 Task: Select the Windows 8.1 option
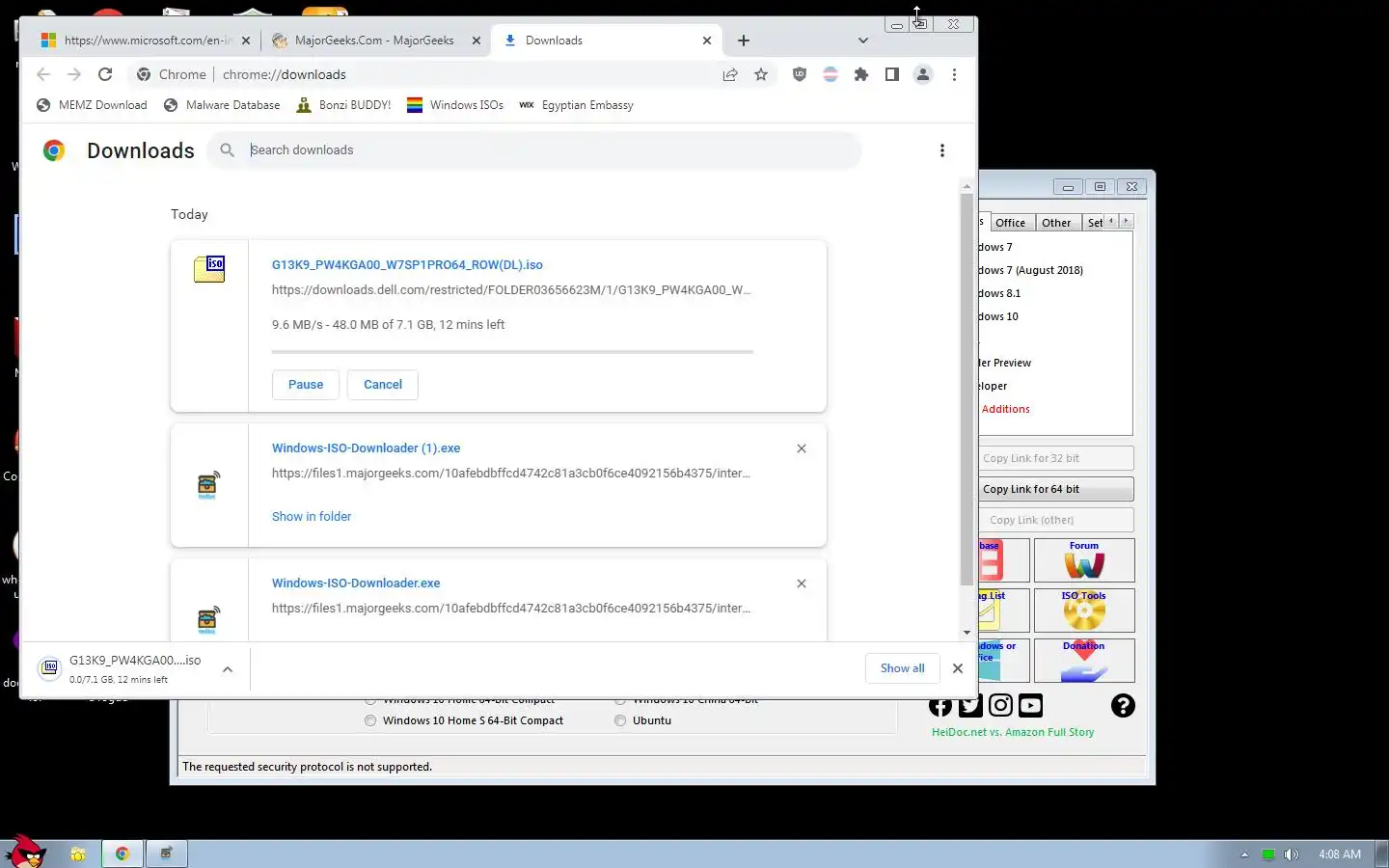point(999,294)
